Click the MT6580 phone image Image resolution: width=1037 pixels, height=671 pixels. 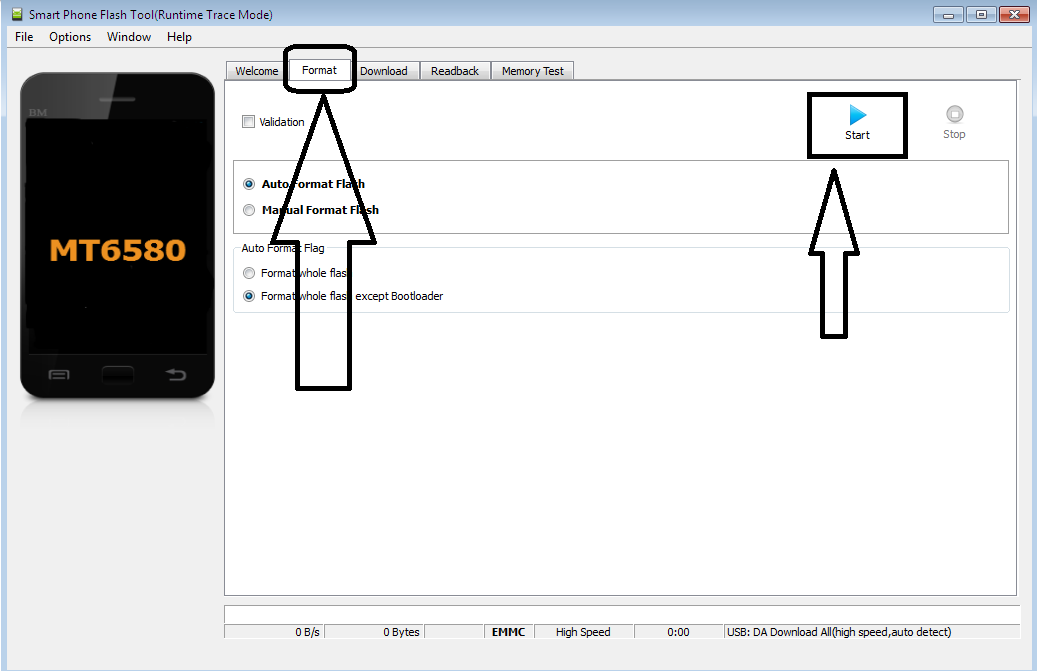click(x=118, y=235)
